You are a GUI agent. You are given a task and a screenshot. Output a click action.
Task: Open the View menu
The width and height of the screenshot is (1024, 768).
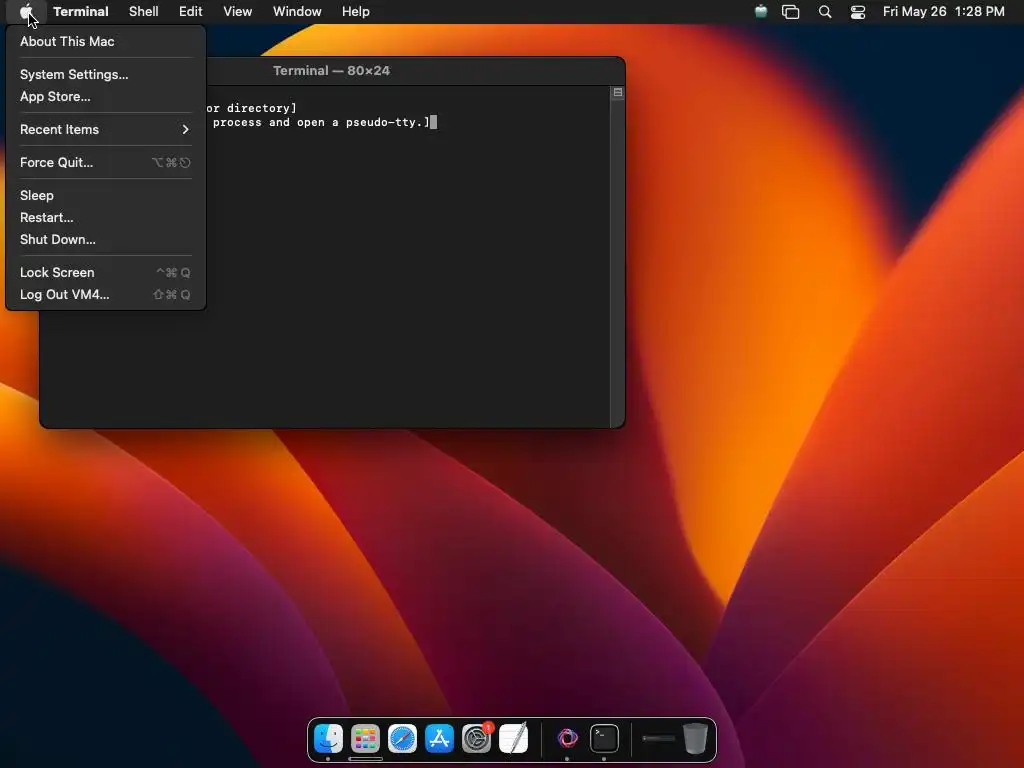pyautogui.click(x=238, y=12)
